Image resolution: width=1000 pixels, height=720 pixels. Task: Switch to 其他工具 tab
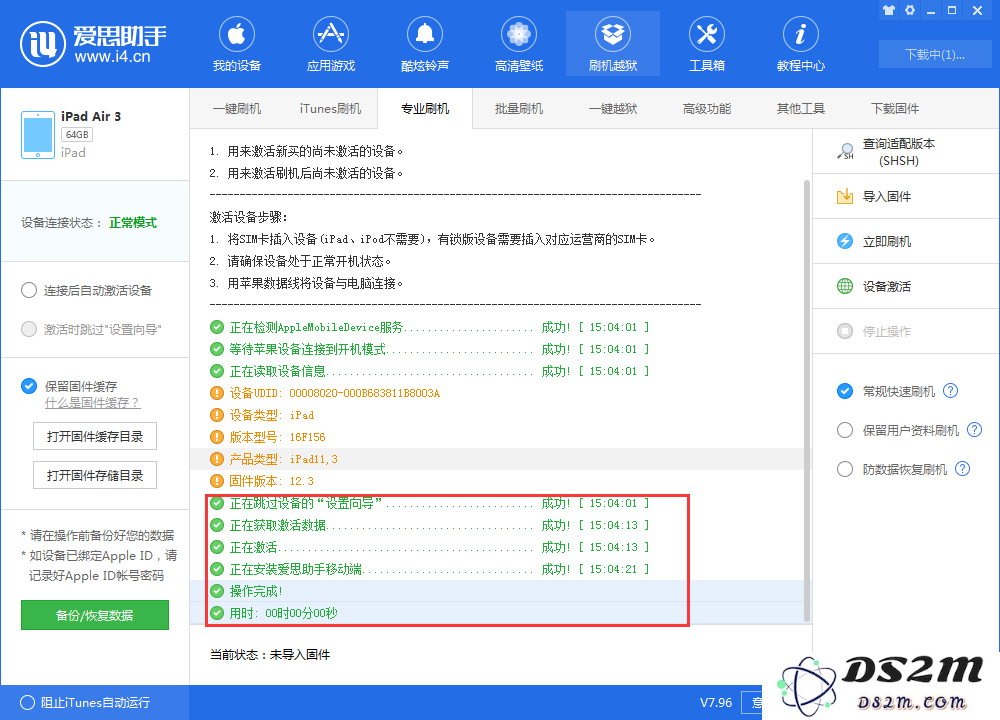point(800,108)
